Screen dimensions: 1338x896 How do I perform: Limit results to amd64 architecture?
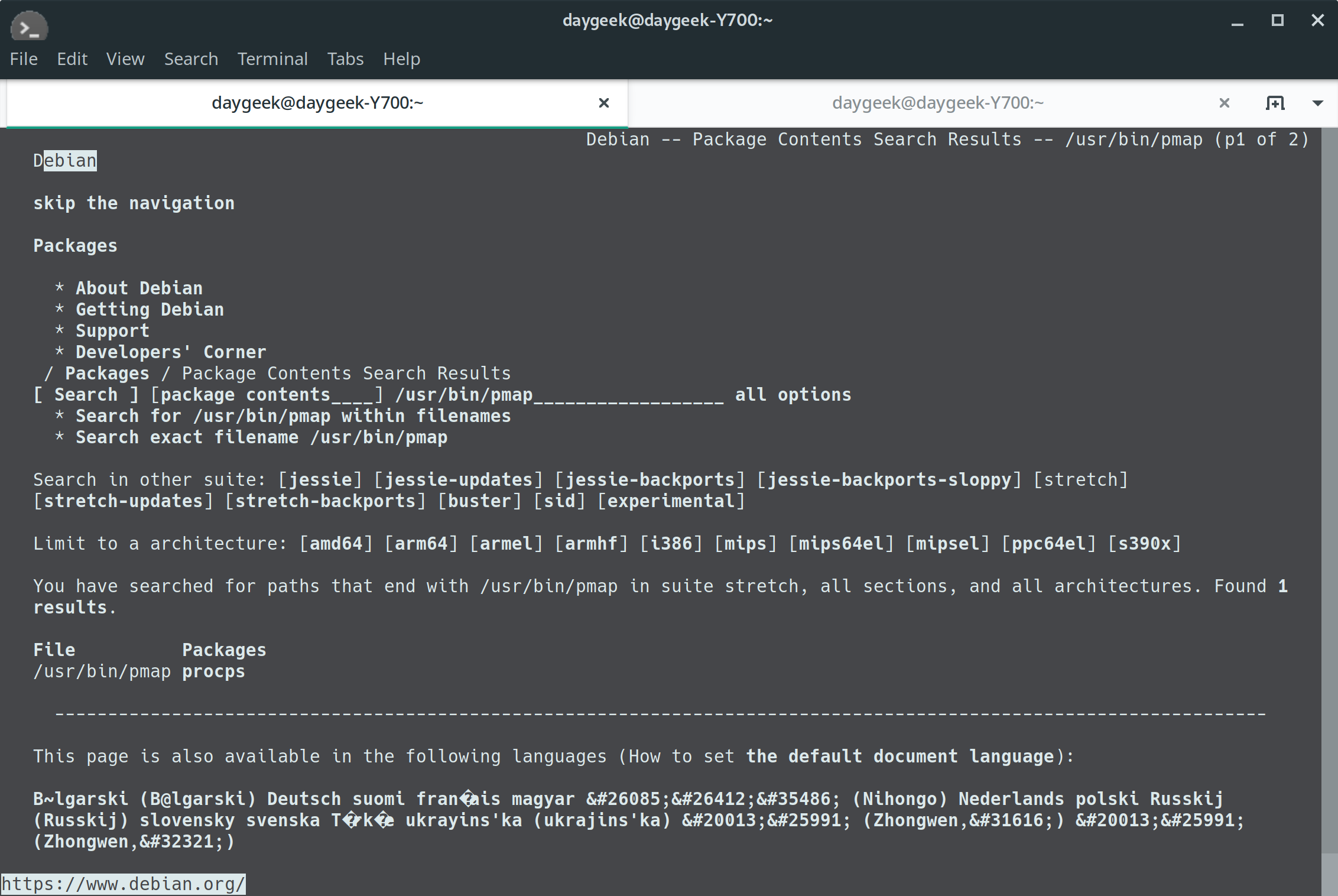336,544
